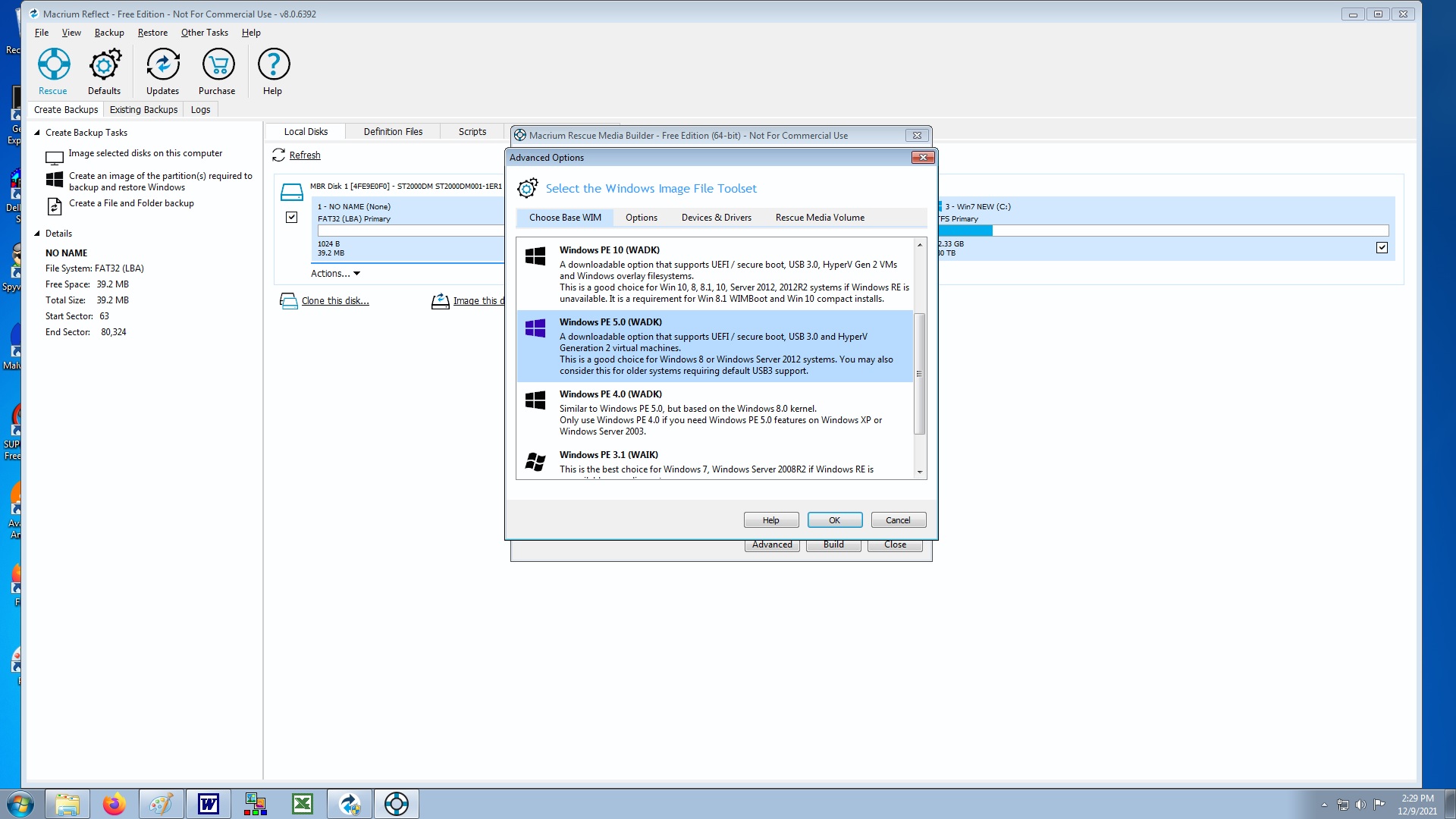Click the Refresh arrows icon
The height and width of the screenshot is (819, 1456).
pyautogui.click(x=278, y=155)
